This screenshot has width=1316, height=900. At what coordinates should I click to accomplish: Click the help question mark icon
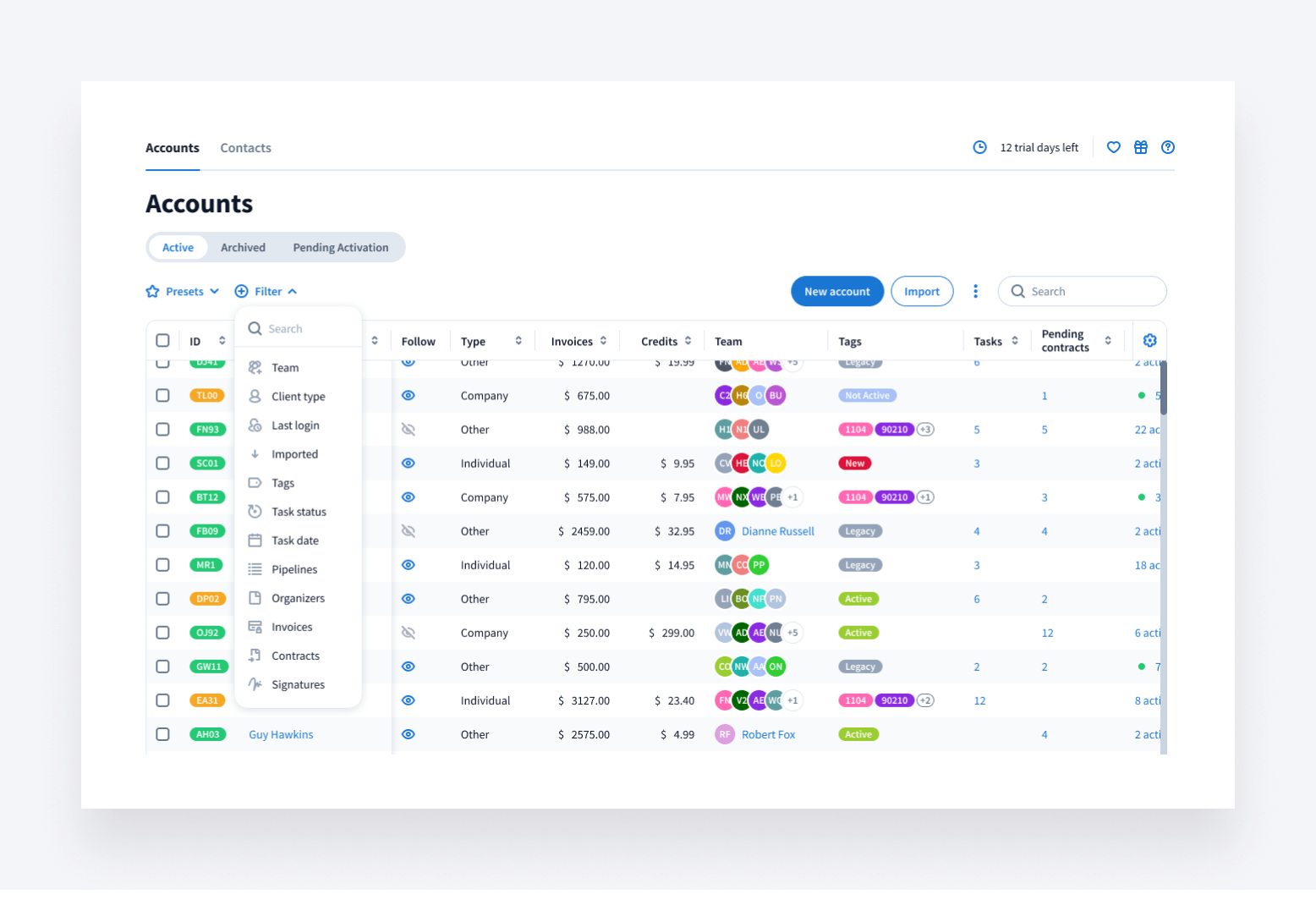point(1167,147)
